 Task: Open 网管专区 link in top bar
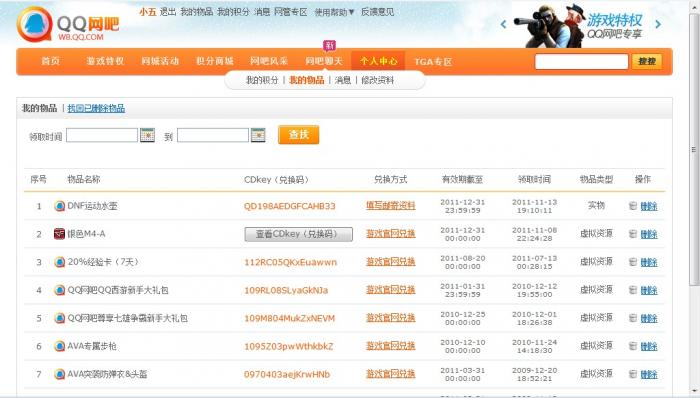coord(291,12)
